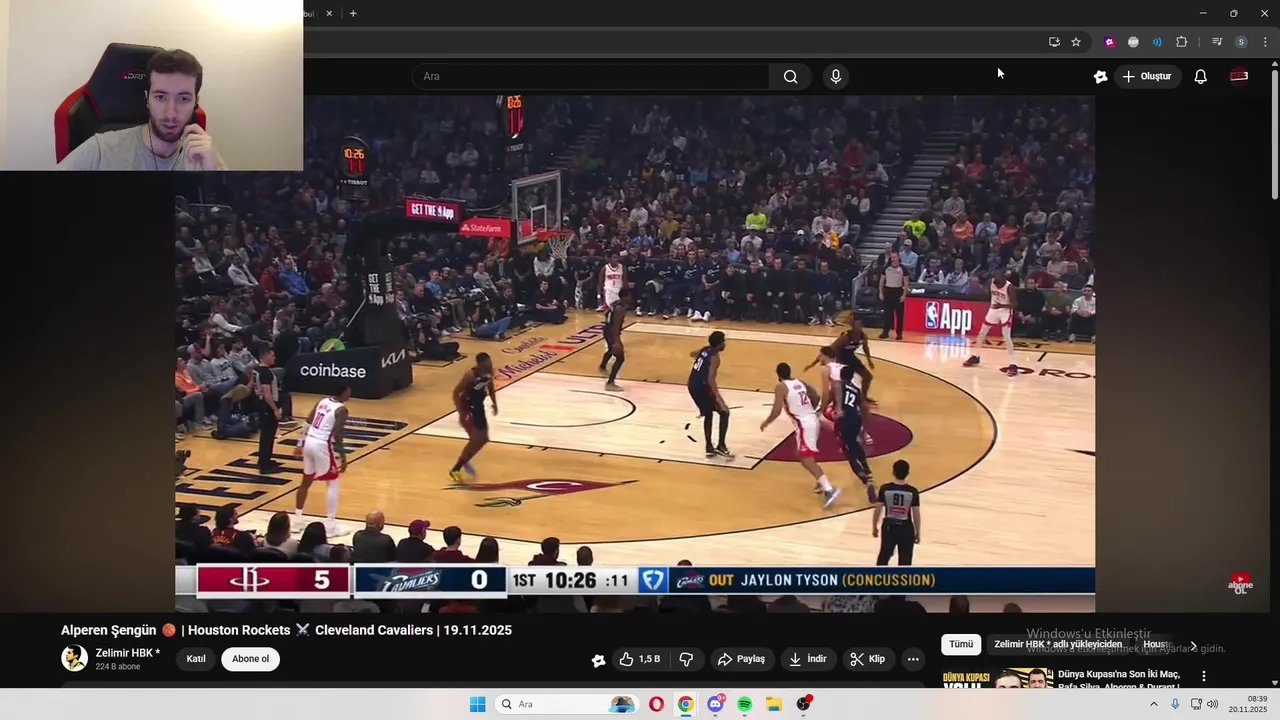Open the Zelimir HBK * channel name link
This screenshot has height=720, width=1280.
128,653
